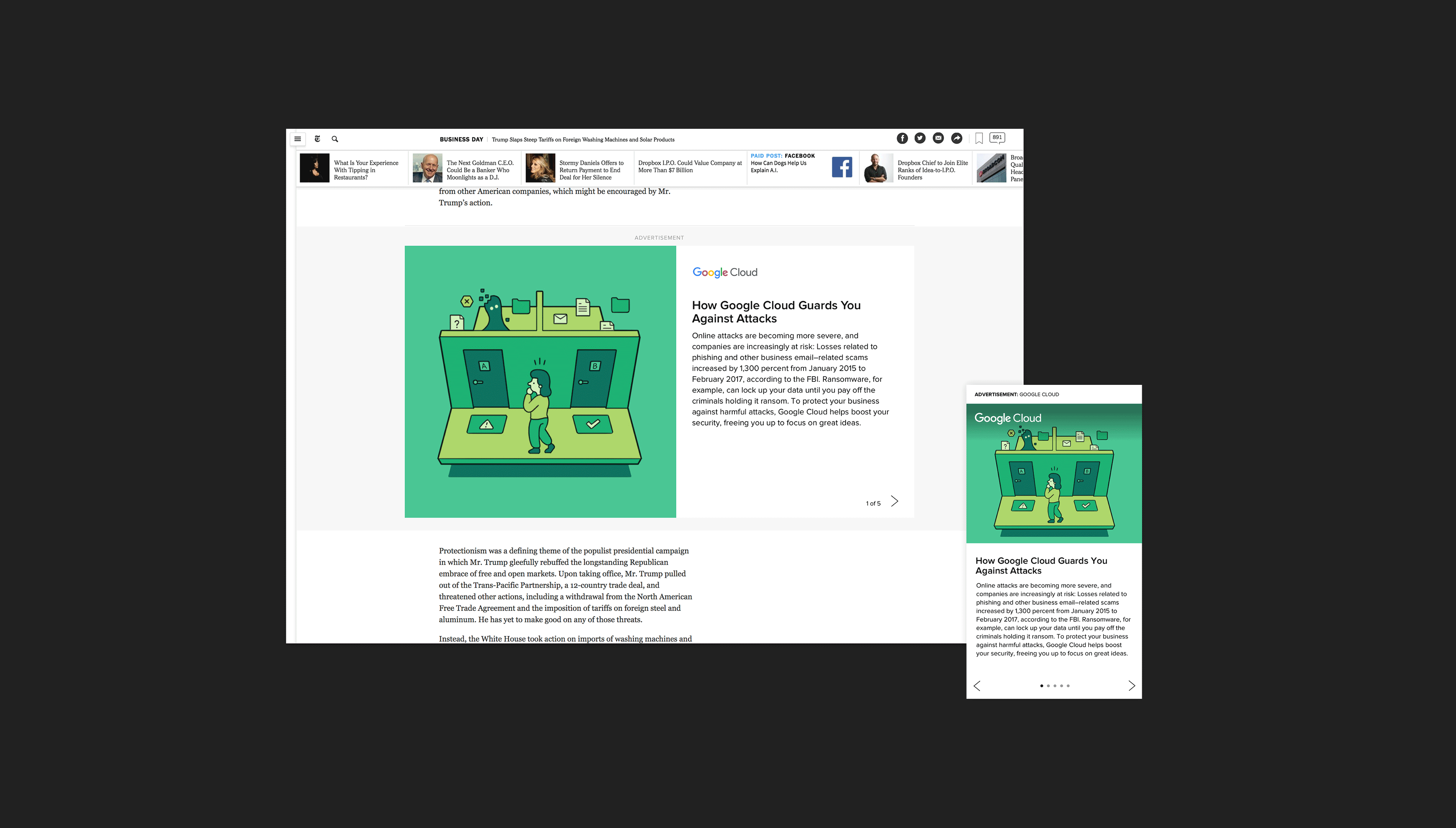Image resolution: width=1456 pixels, height=828 pixels.
Task: Advance desktop ad to slide 2
Action: coord(895,501)
